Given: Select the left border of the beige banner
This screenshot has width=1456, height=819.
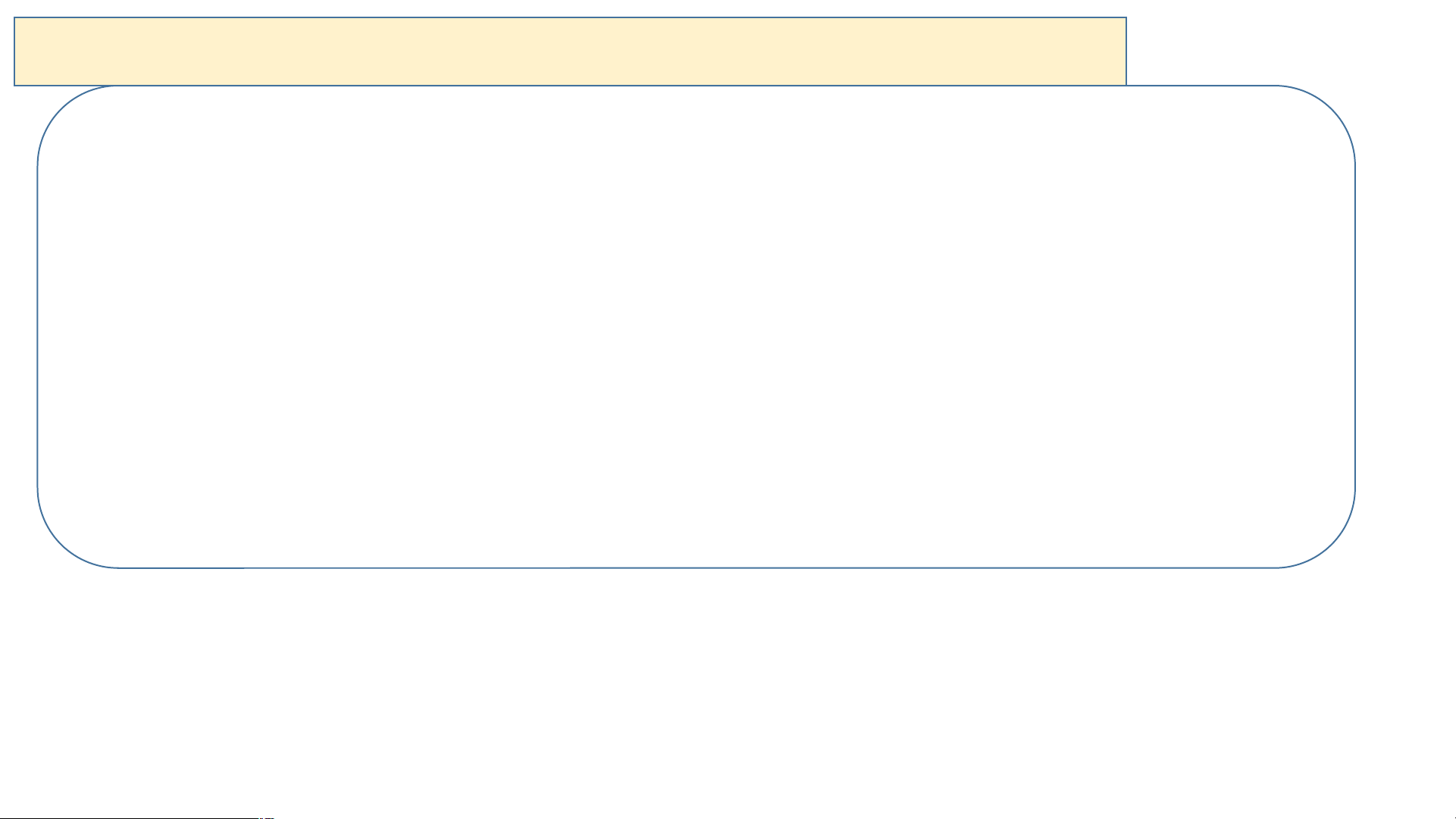Looking at the screenshot, I should tap(14, 52).
